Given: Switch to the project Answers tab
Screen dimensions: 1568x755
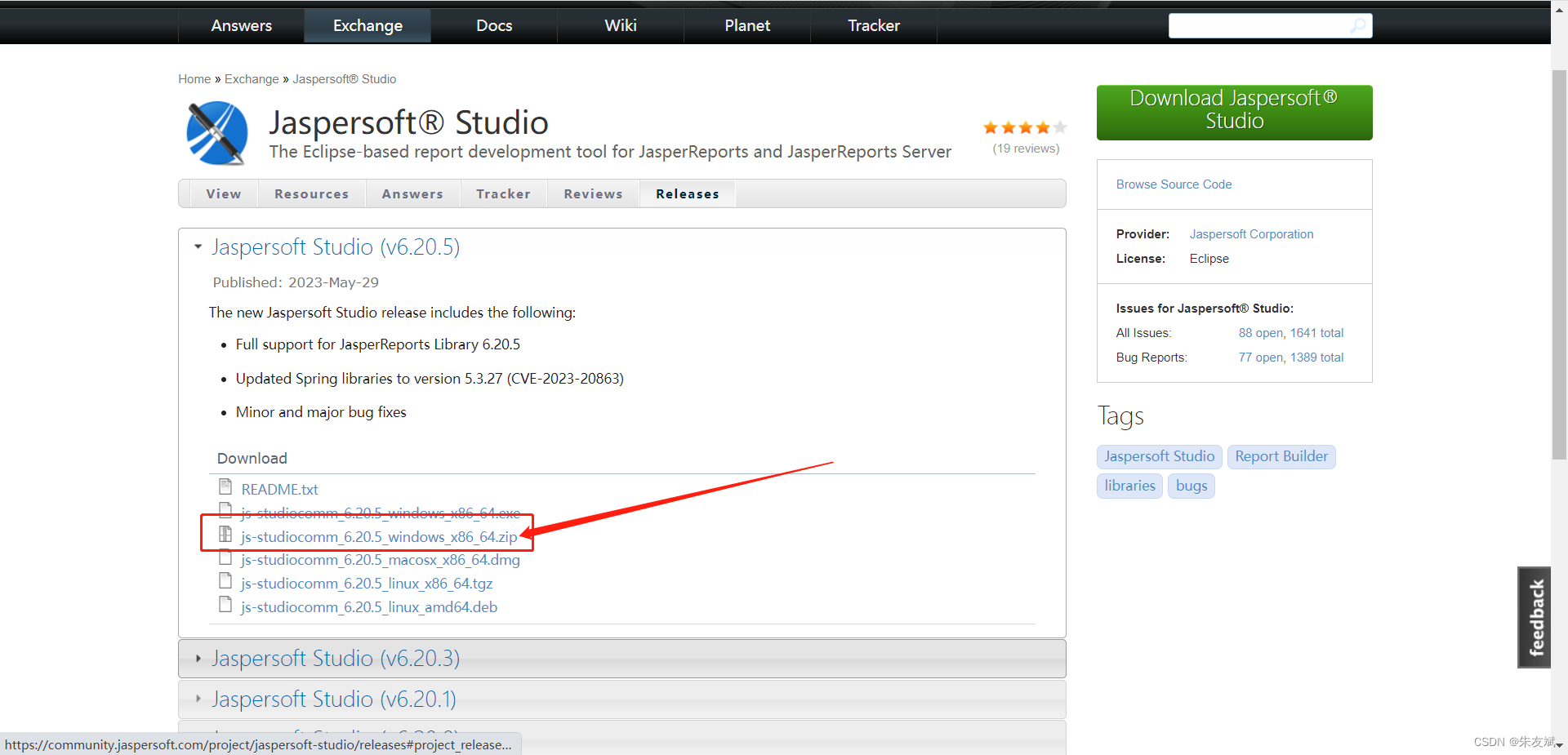Looking at the screenshot, I should (412, 193).
